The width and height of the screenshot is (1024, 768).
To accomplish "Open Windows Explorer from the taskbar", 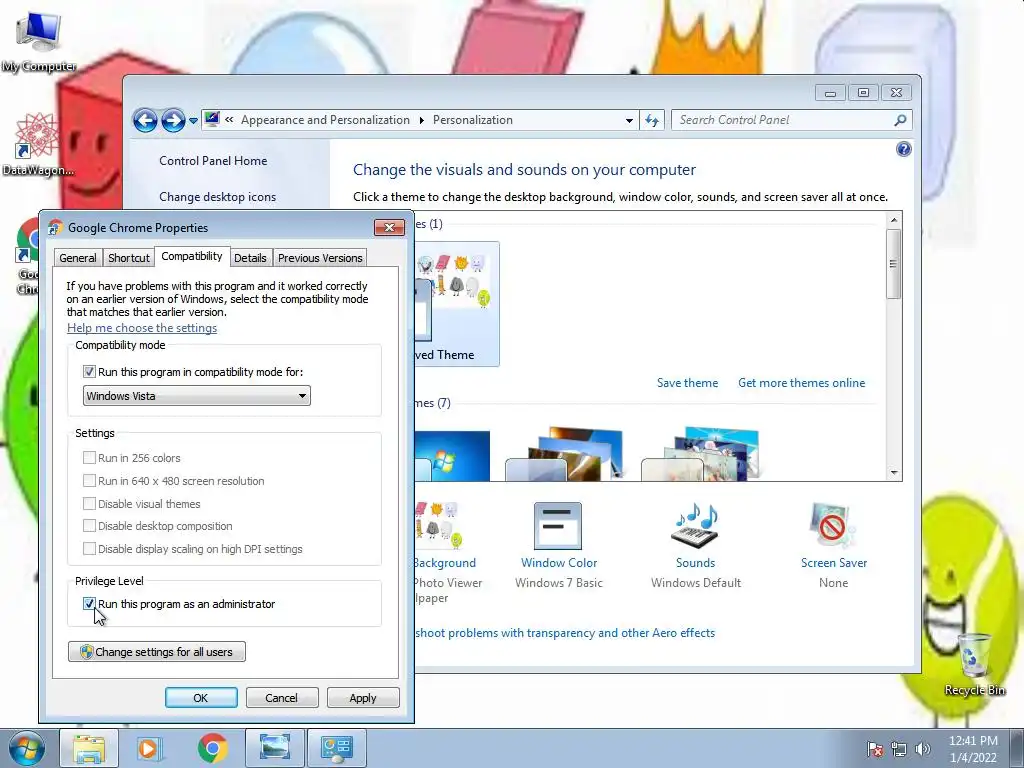I will pyautogui.click(x=89, y=748).
